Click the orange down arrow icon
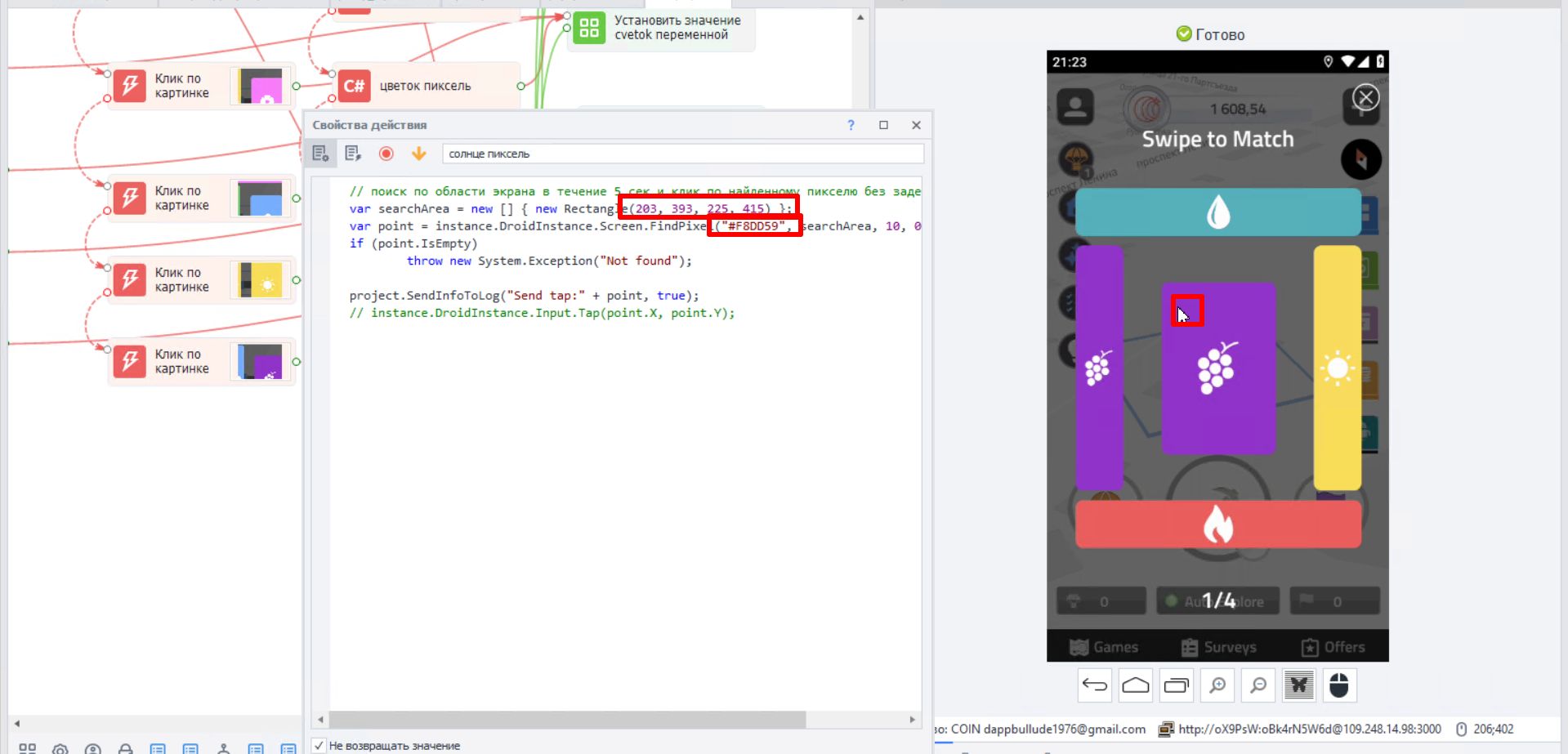Image resolution: width=1568 pixels, height=754 pixels. [x=419, y=154]
